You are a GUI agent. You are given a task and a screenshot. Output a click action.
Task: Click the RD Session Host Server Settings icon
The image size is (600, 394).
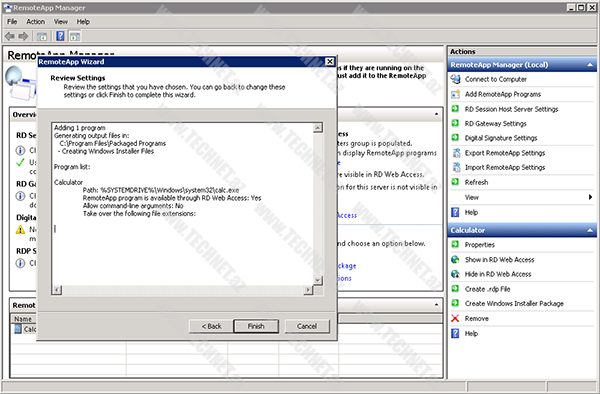455,109
